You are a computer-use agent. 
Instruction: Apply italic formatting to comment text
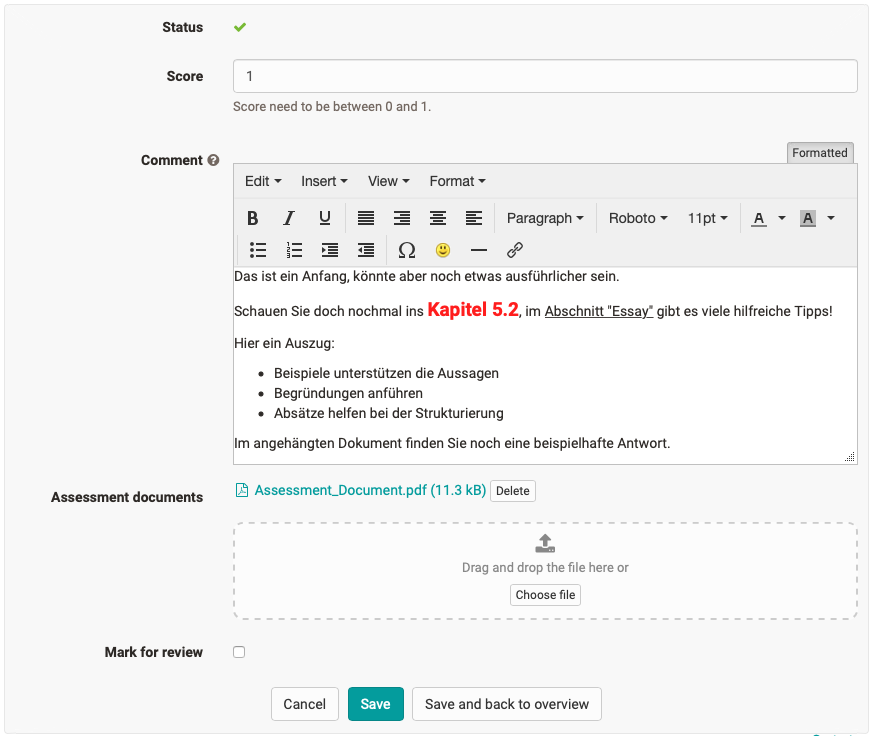pos(289,218)
